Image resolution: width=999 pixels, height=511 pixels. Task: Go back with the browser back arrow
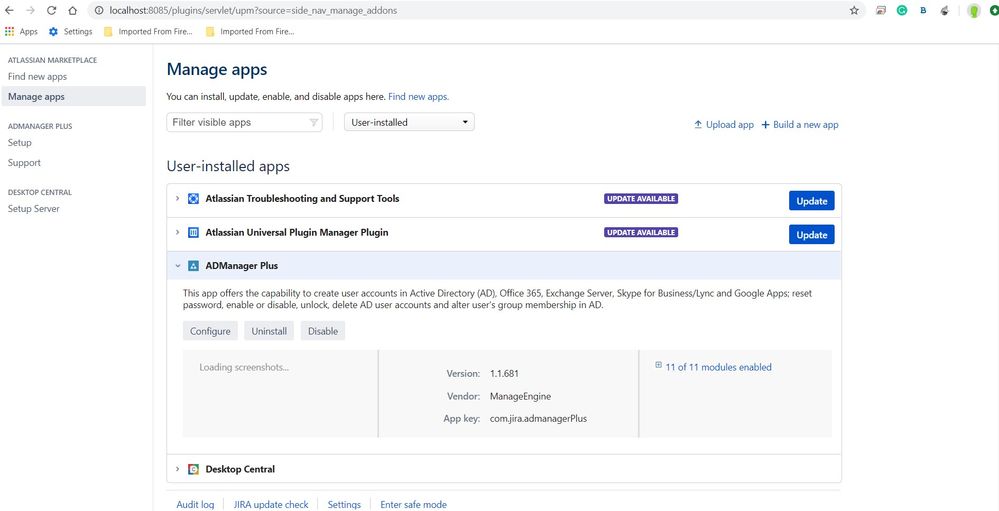pyautogui.click(x=9, y=10)
